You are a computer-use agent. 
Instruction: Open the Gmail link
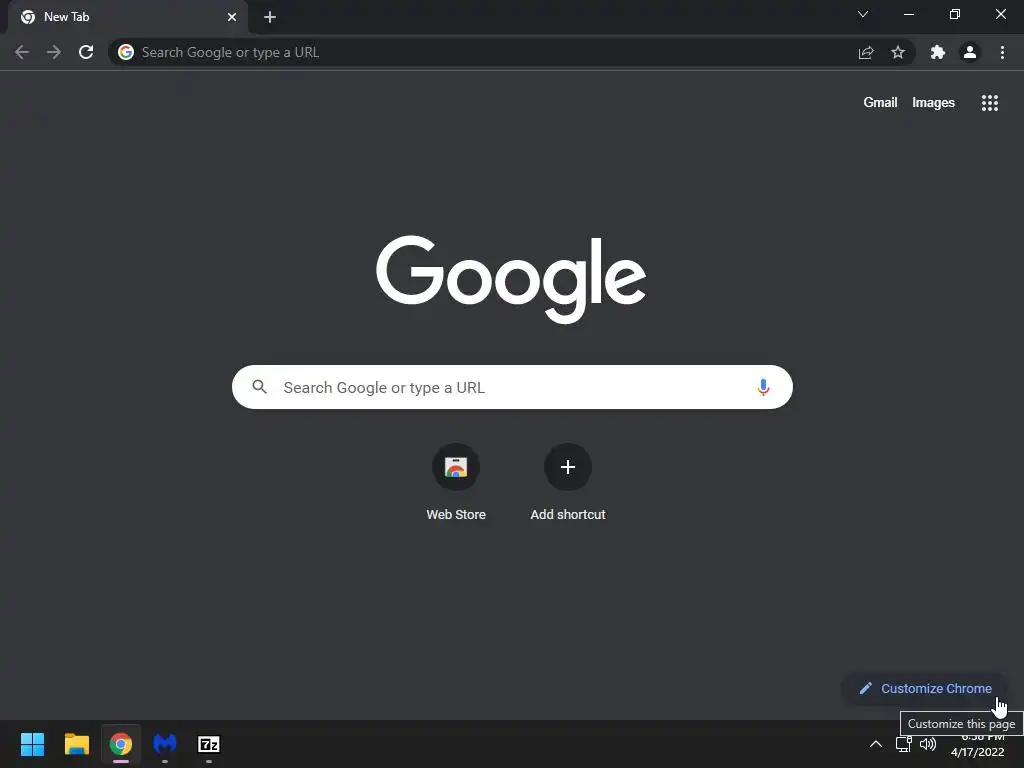[880, 103]
